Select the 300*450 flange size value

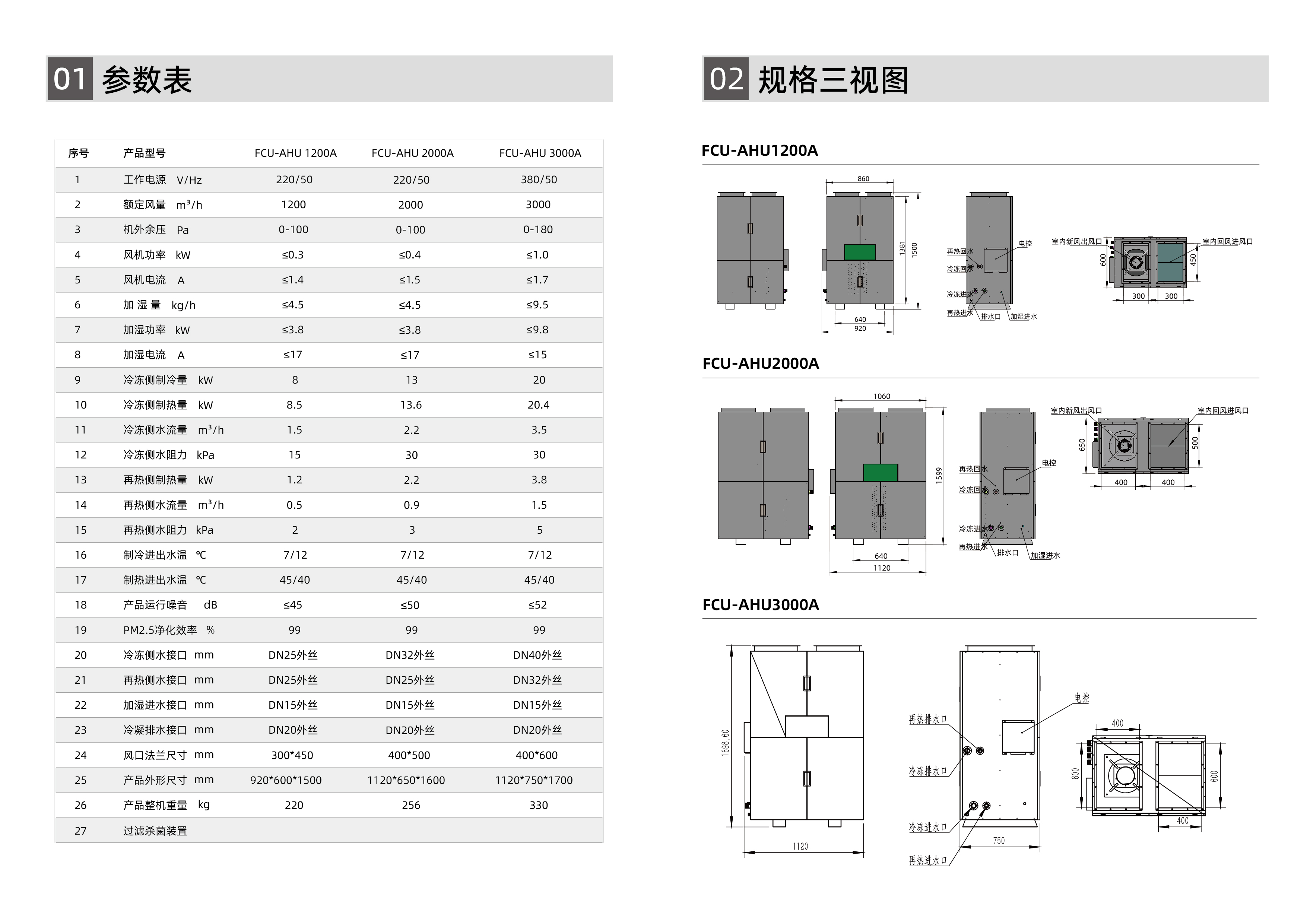(292, 756)
